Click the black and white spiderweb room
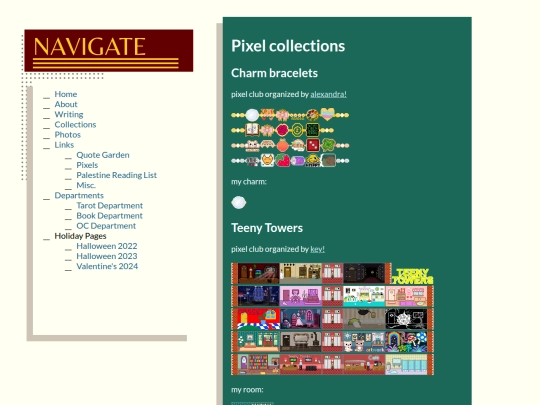 coord(406,319)
